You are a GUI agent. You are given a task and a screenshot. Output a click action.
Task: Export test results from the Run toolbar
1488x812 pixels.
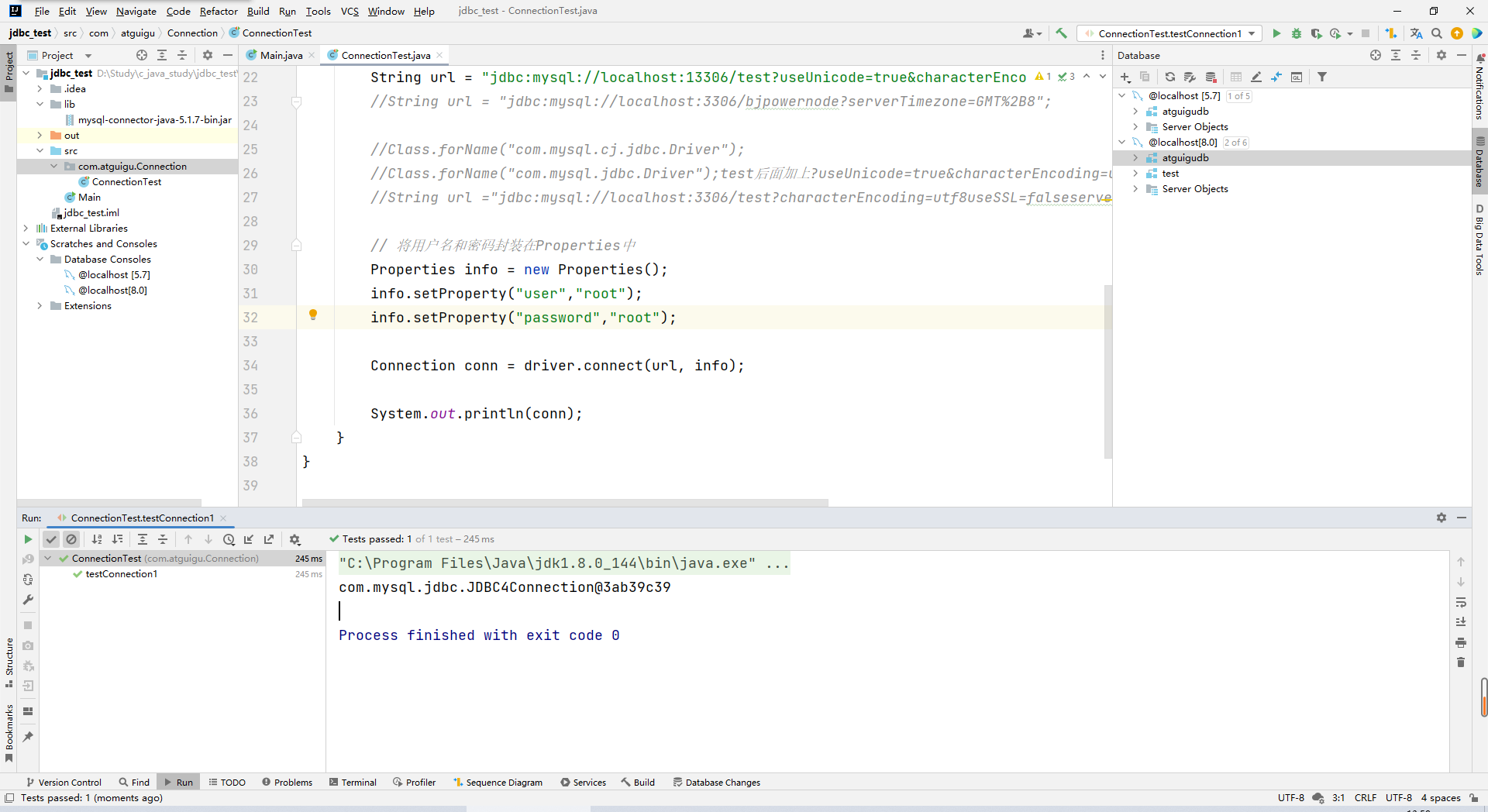(269, 539)
